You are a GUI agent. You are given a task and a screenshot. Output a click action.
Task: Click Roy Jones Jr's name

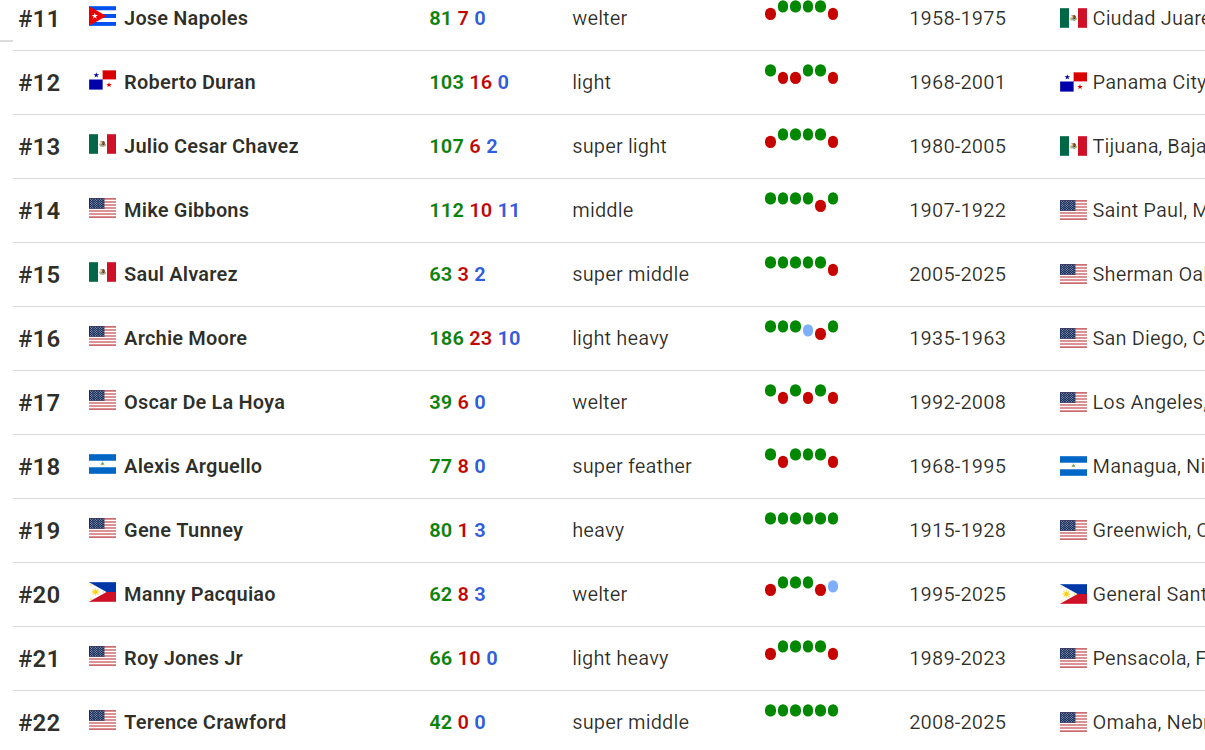183,658
